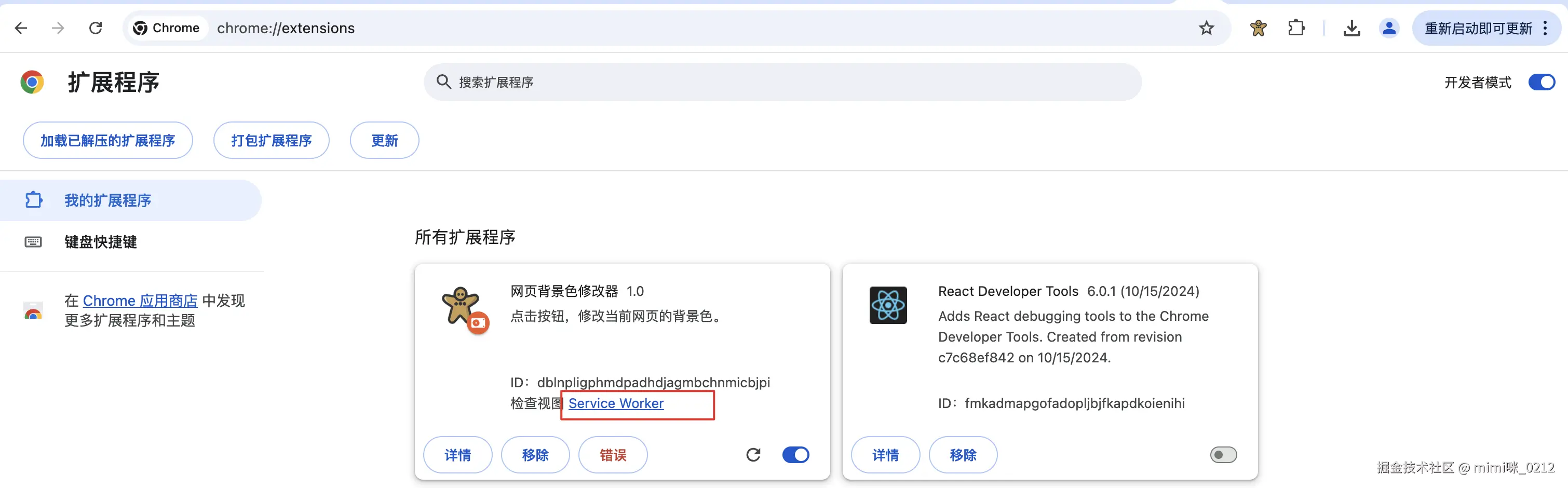Image resolution: width=1568 pixels, height=488 pixels.
Task: Click the search magnifier icon
Action: [444, 82]
